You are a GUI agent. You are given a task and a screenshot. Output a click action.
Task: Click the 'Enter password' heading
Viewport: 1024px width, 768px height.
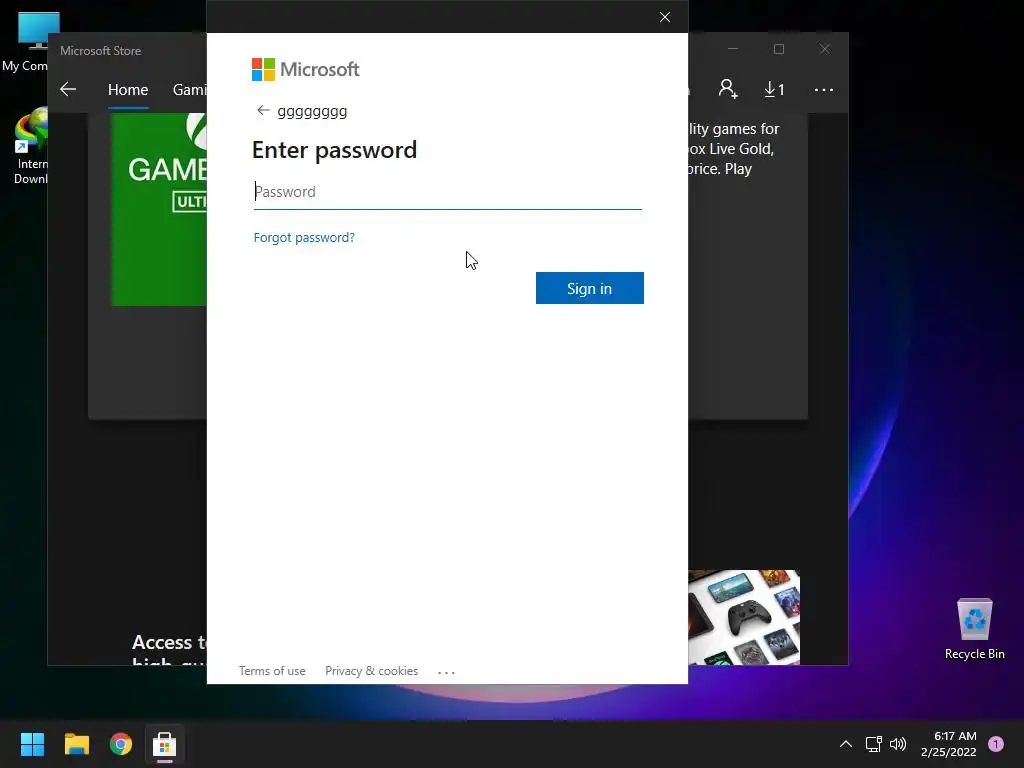click(x=334, y=150)
